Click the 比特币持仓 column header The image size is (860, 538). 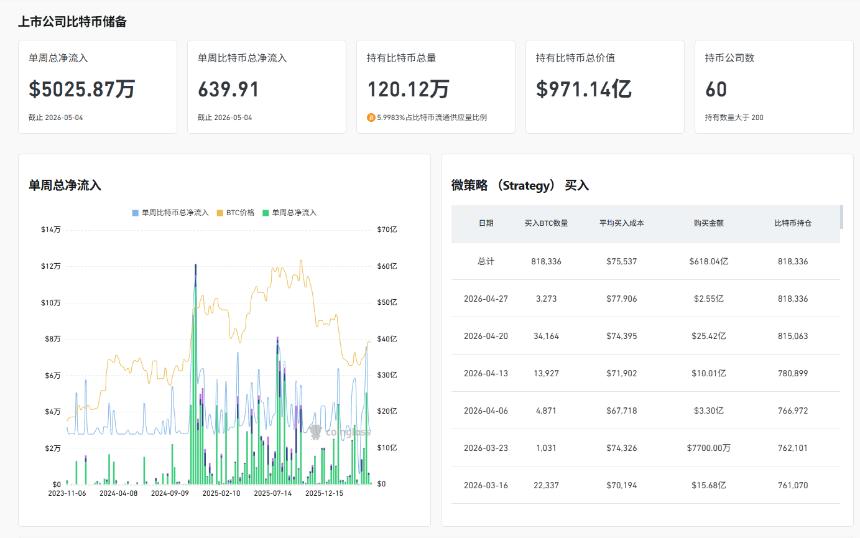point(793,223)
